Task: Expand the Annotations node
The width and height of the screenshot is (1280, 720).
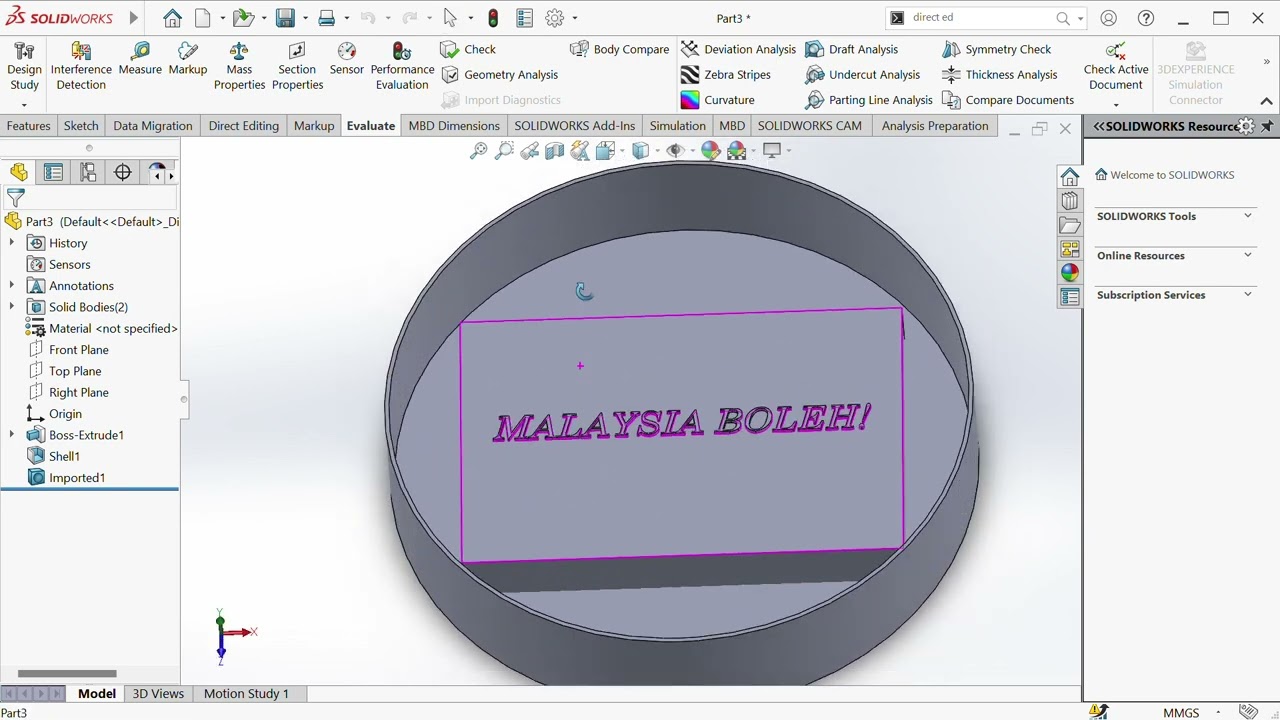Action: click(x=12, y=286)
